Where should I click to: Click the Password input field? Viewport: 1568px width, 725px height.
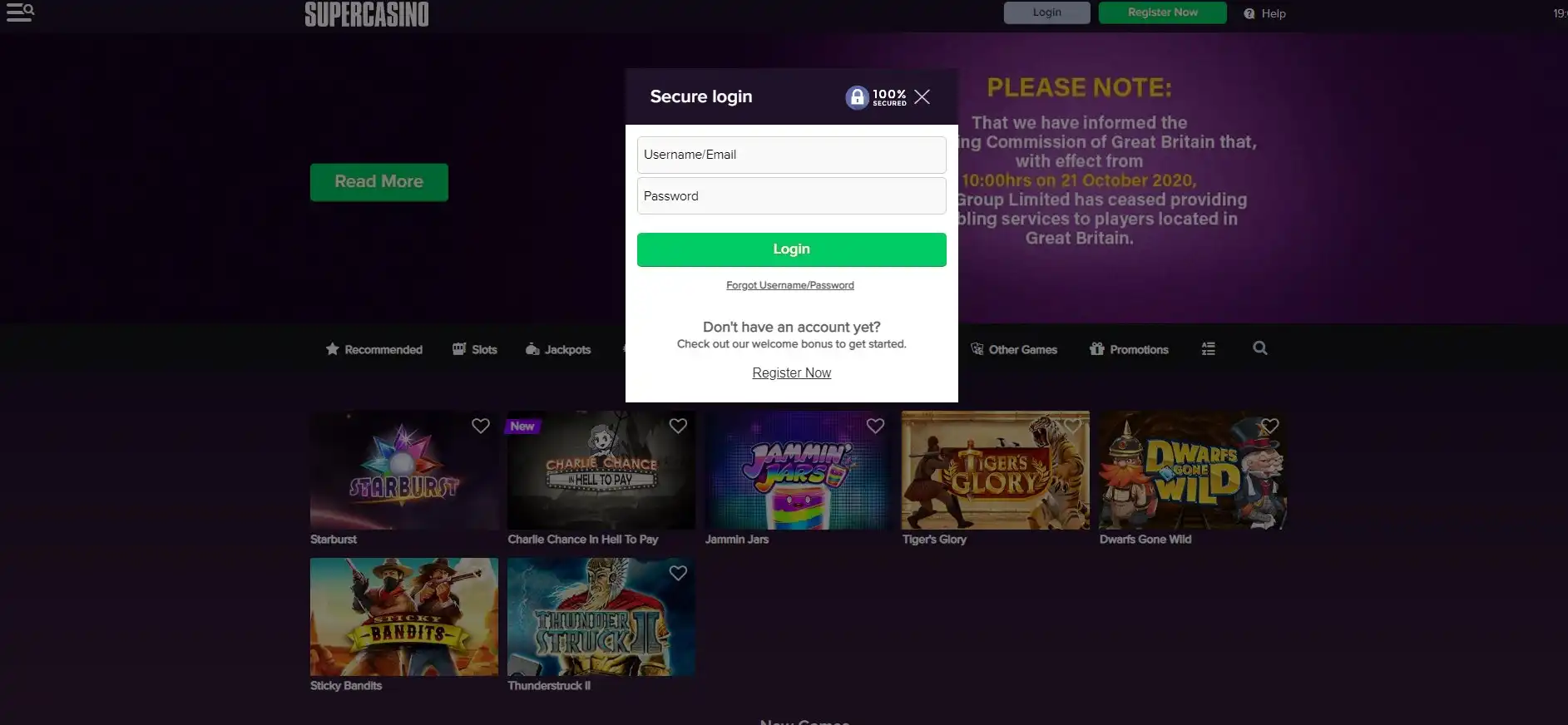[791, 196]
